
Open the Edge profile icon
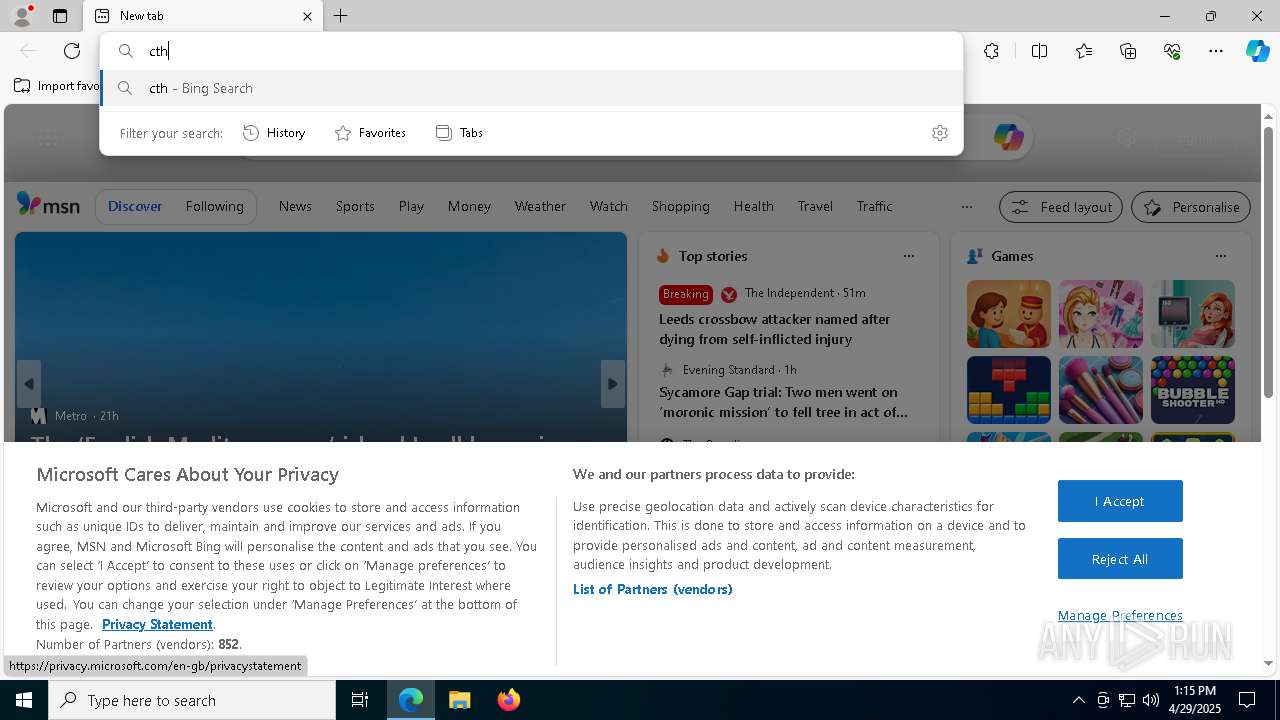[21, 16]
